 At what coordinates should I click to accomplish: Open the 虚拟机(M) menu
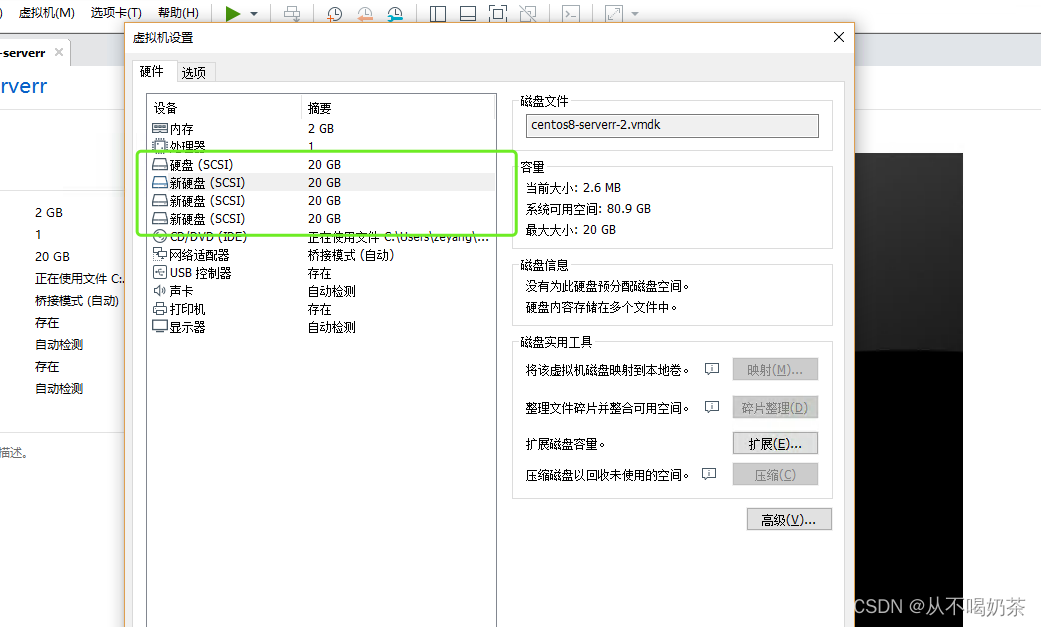point(46,13)
